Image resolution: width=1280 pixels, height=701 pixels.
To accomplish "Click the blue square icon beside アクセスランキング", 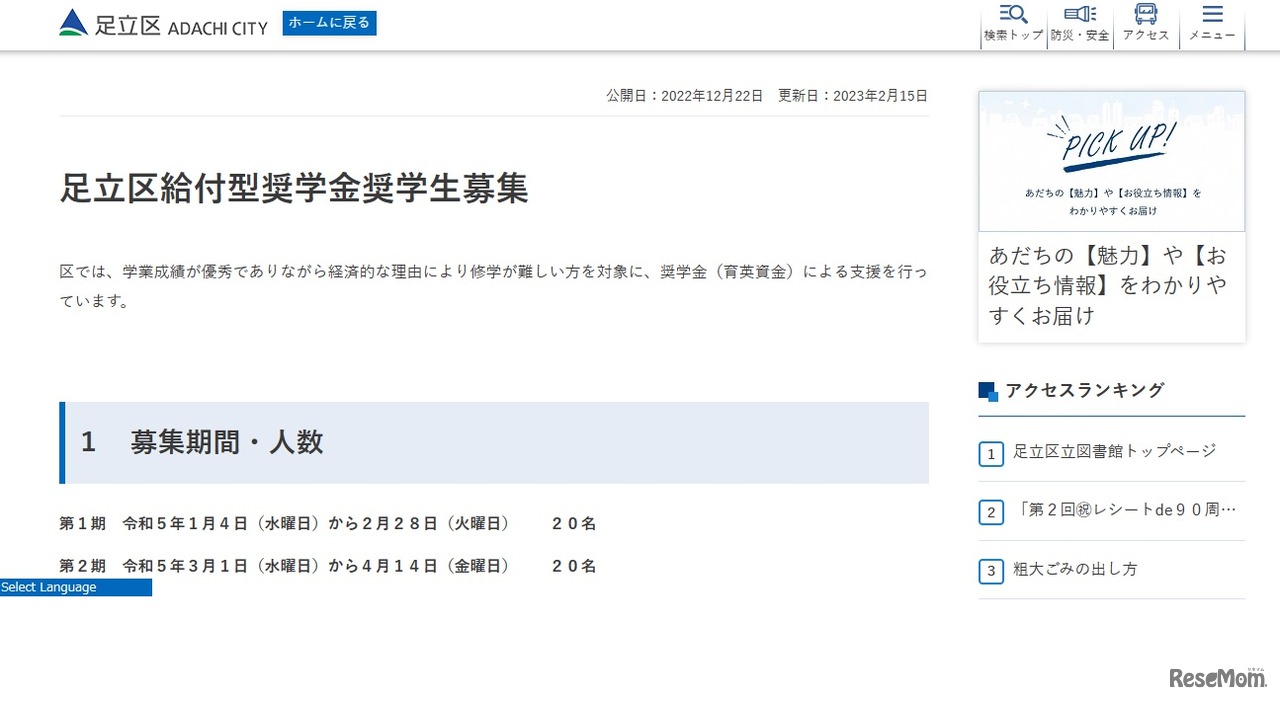I will [x=987, y=391].
